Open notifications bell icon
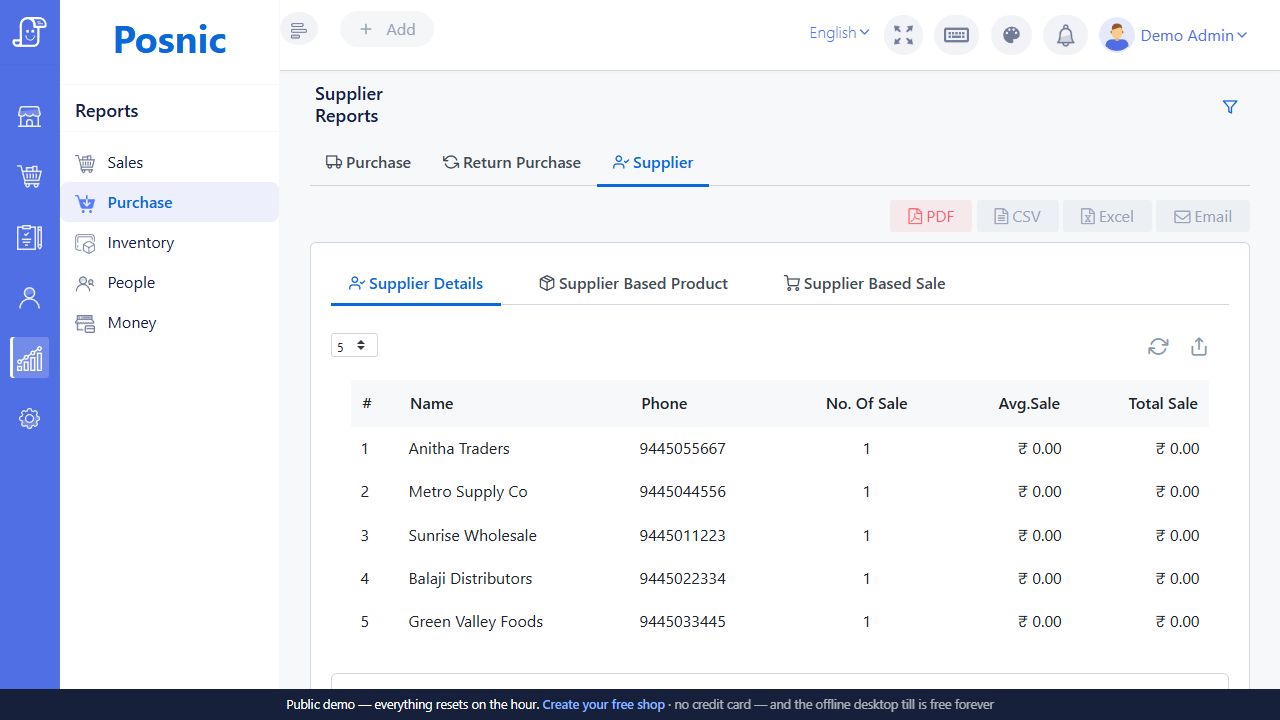 pos(1065,35)
